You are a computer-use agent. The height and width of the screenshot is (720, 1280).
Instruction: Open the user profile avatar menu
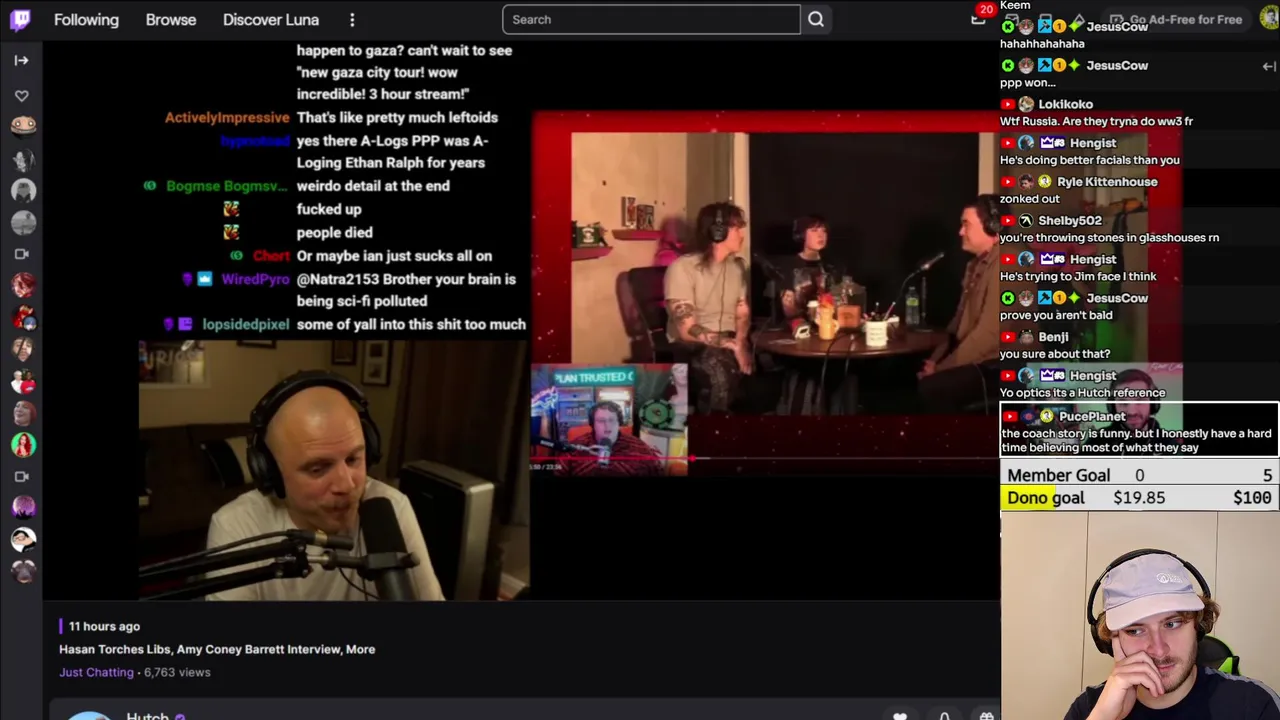click(x=1268, y=19)
